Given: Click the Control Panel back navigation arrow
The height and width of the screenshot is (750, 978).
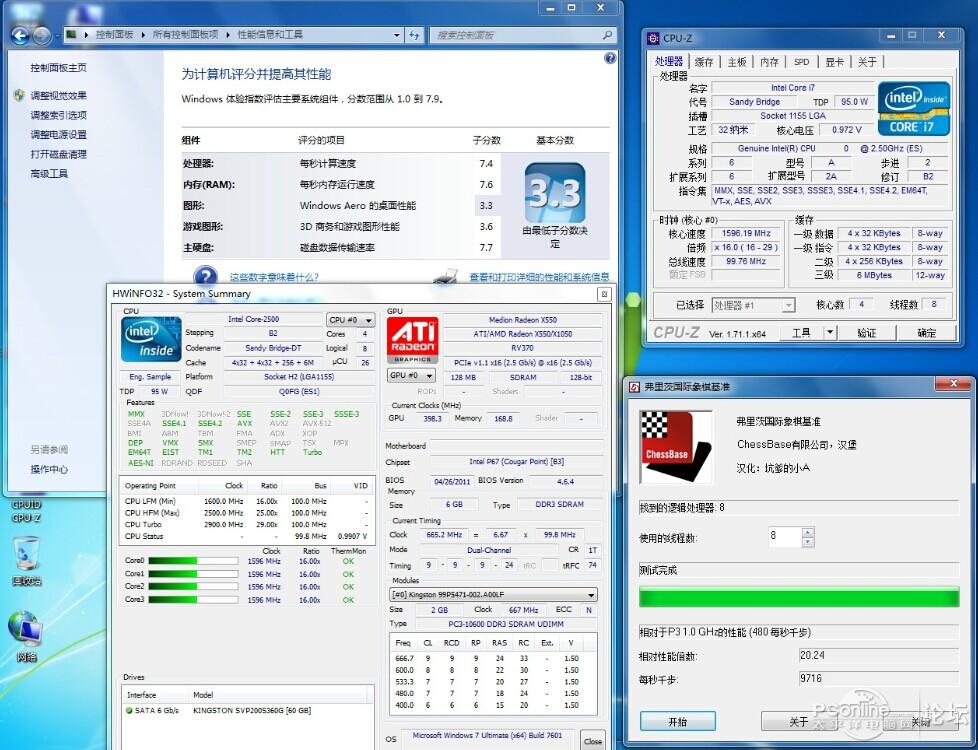Looking at the screenshot, I should pyautogui.click(x=20, y=36).
